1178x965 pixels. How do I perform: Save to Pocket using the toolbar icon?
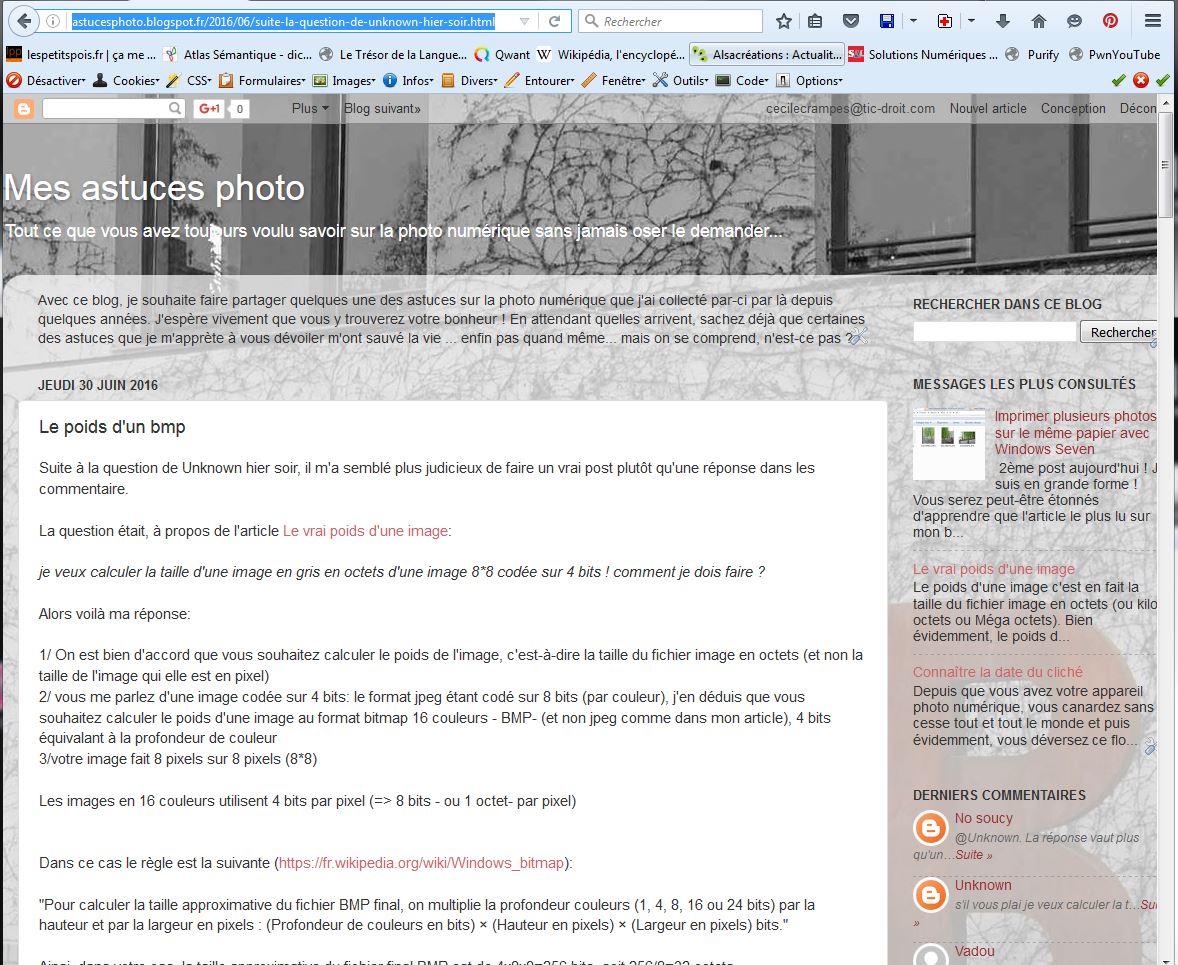pos(850,21)
